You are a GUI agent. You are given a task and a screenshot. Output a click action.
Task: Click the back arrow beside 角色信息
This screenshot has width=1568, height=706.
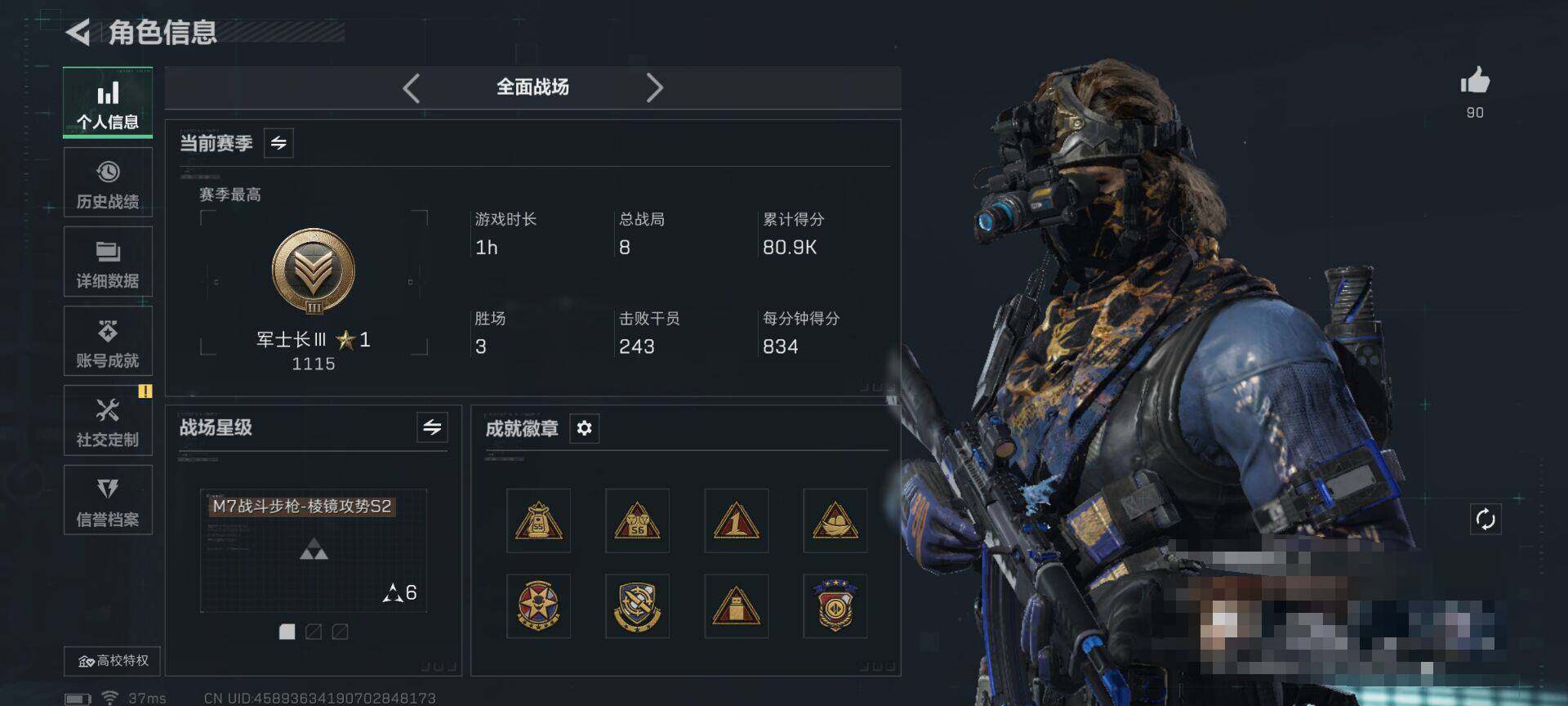(78, 33)
